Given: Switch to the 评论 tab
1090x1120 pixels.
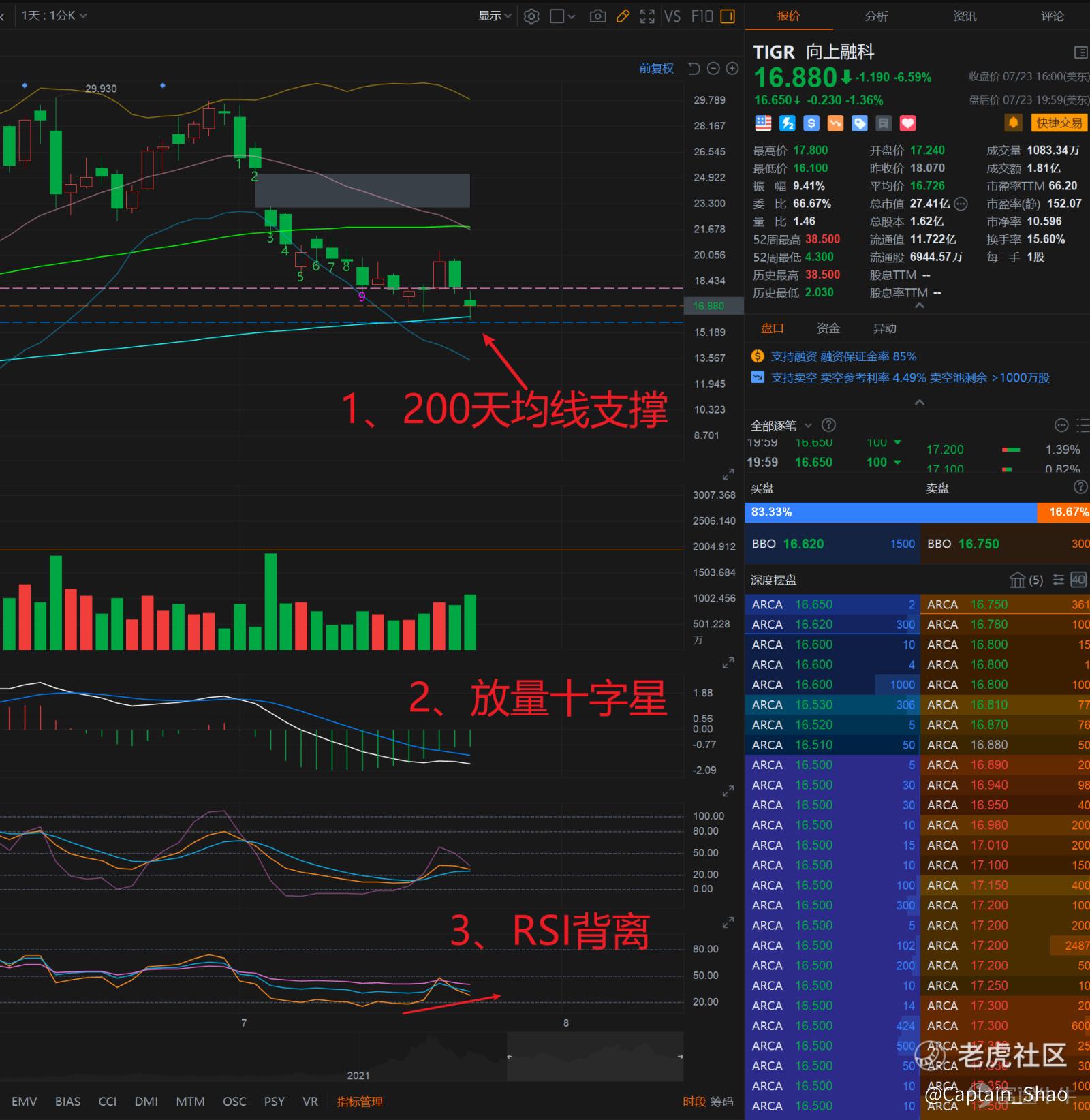Looking at the screenshot, I should (x=1052, y=16).
